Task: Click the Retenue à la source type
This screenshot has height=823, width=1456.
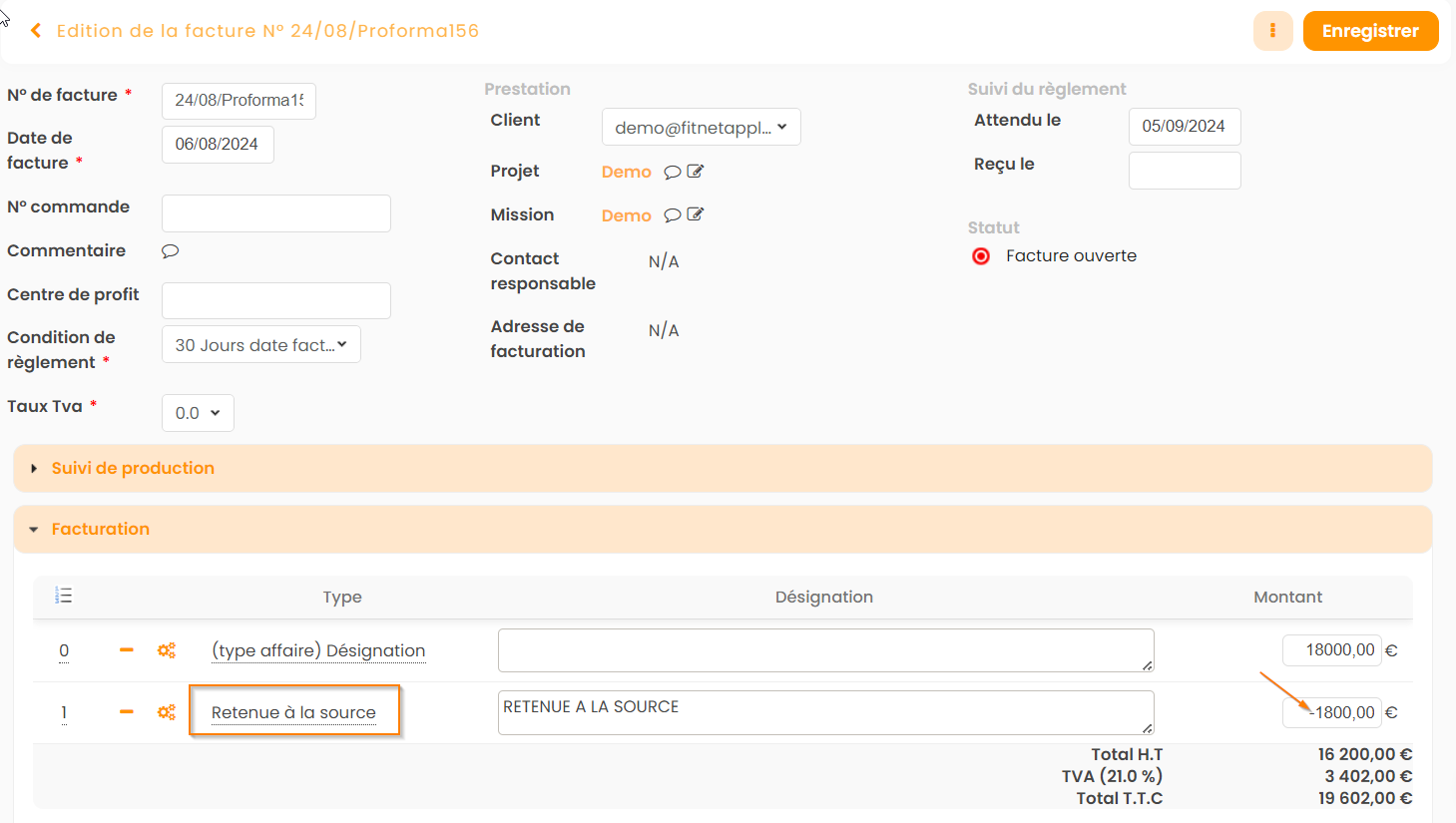Action: point(293,712)
